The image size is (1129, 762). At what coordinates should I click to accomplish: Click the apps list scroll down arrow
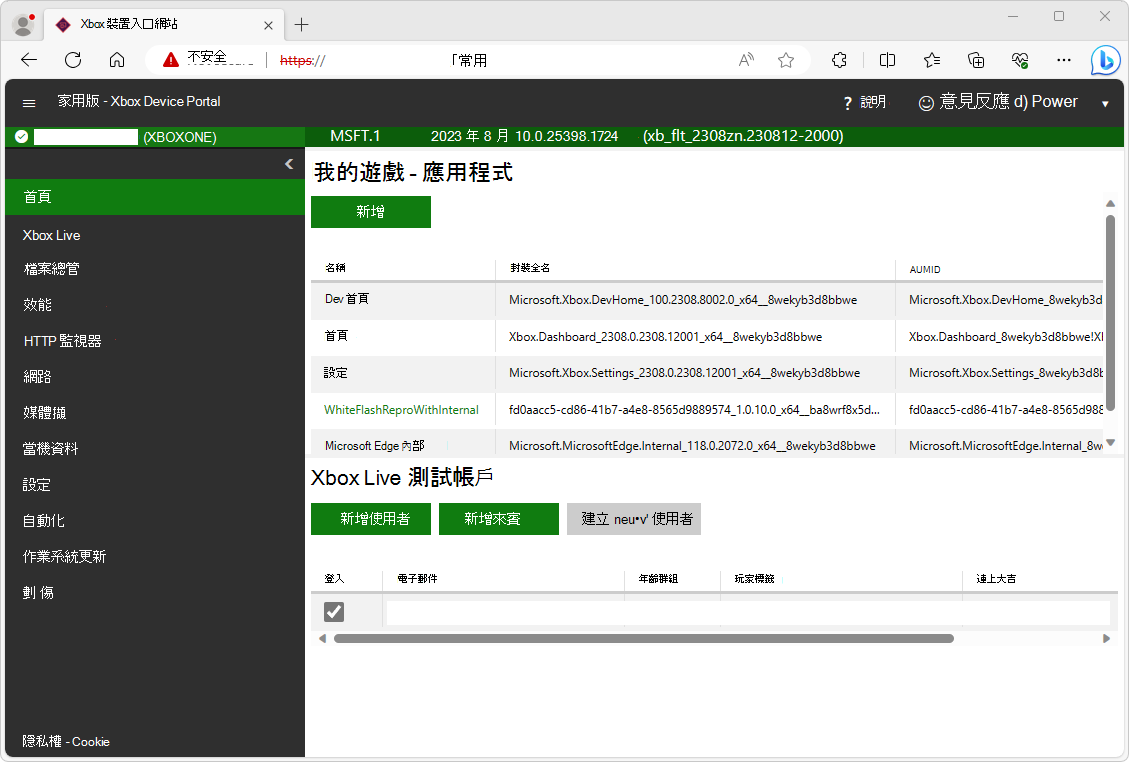[1110, 443]
